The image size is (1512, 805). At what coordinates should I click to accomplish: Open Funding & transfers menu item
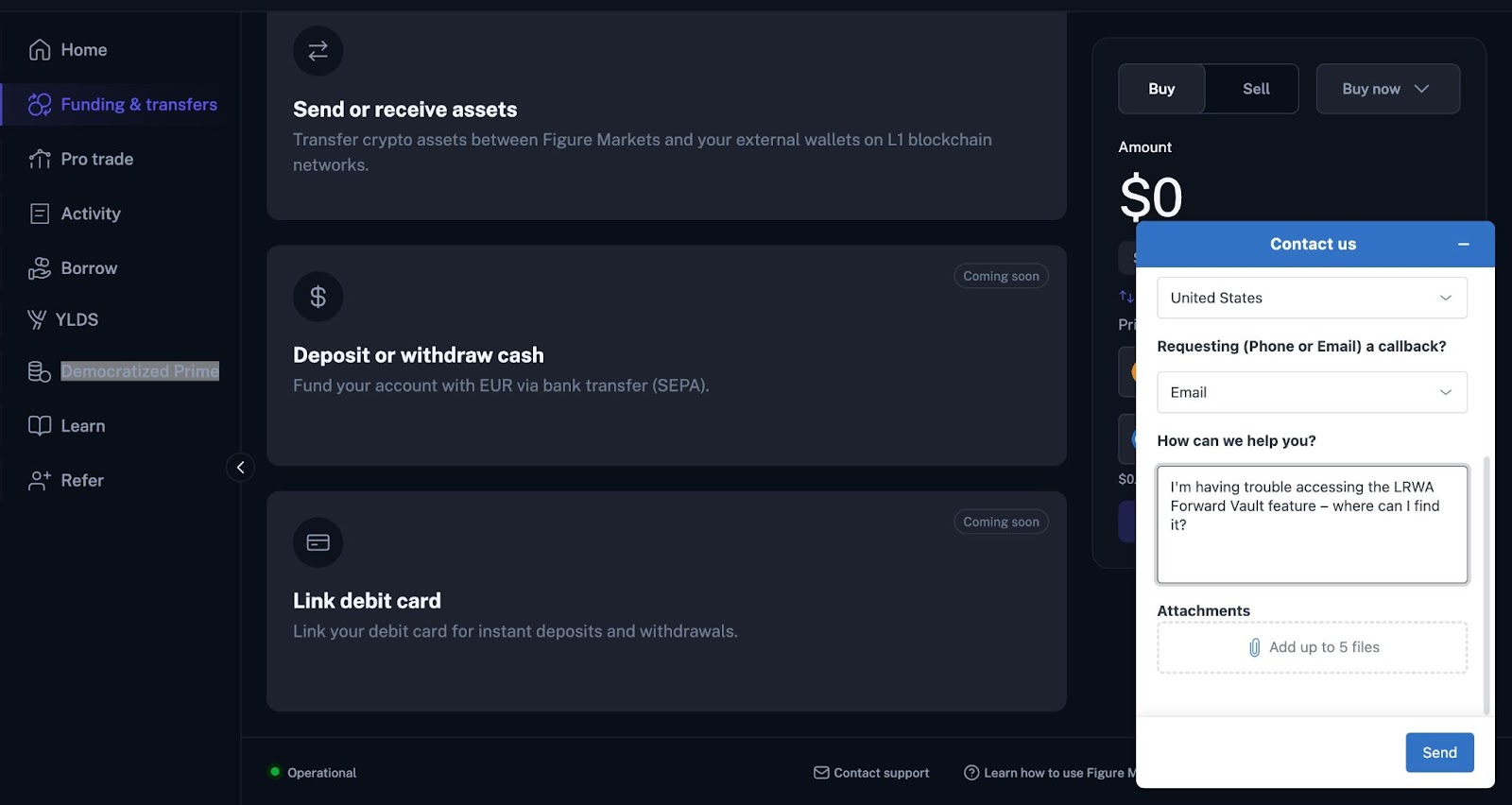[139, 105]
